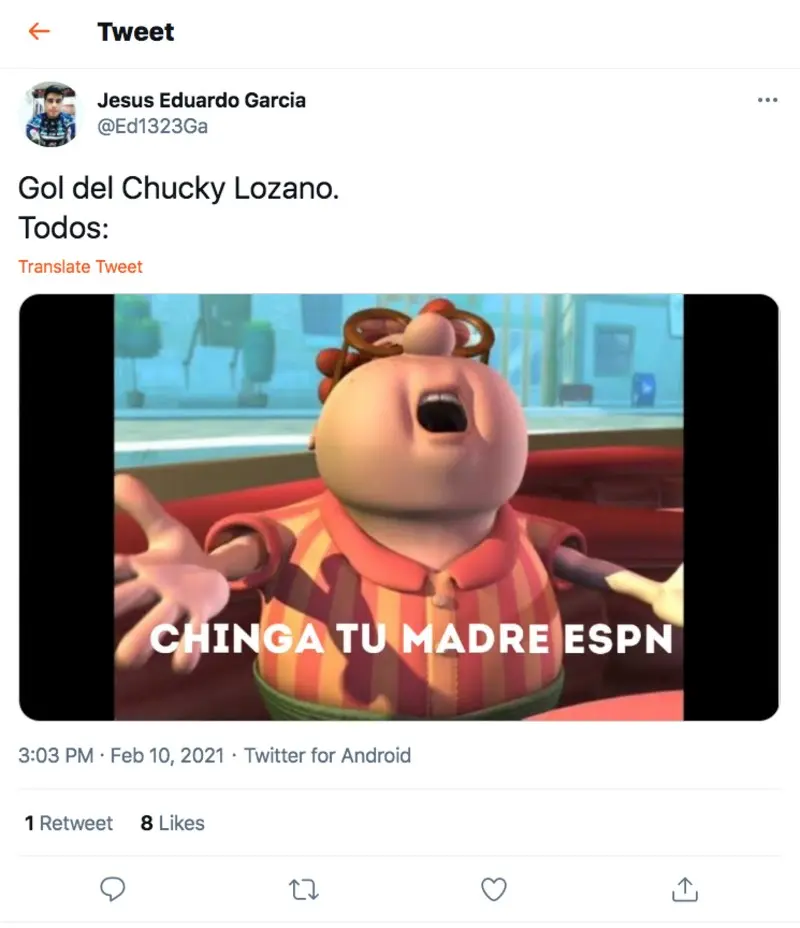Go back using the orange arrow

[39, 31]
